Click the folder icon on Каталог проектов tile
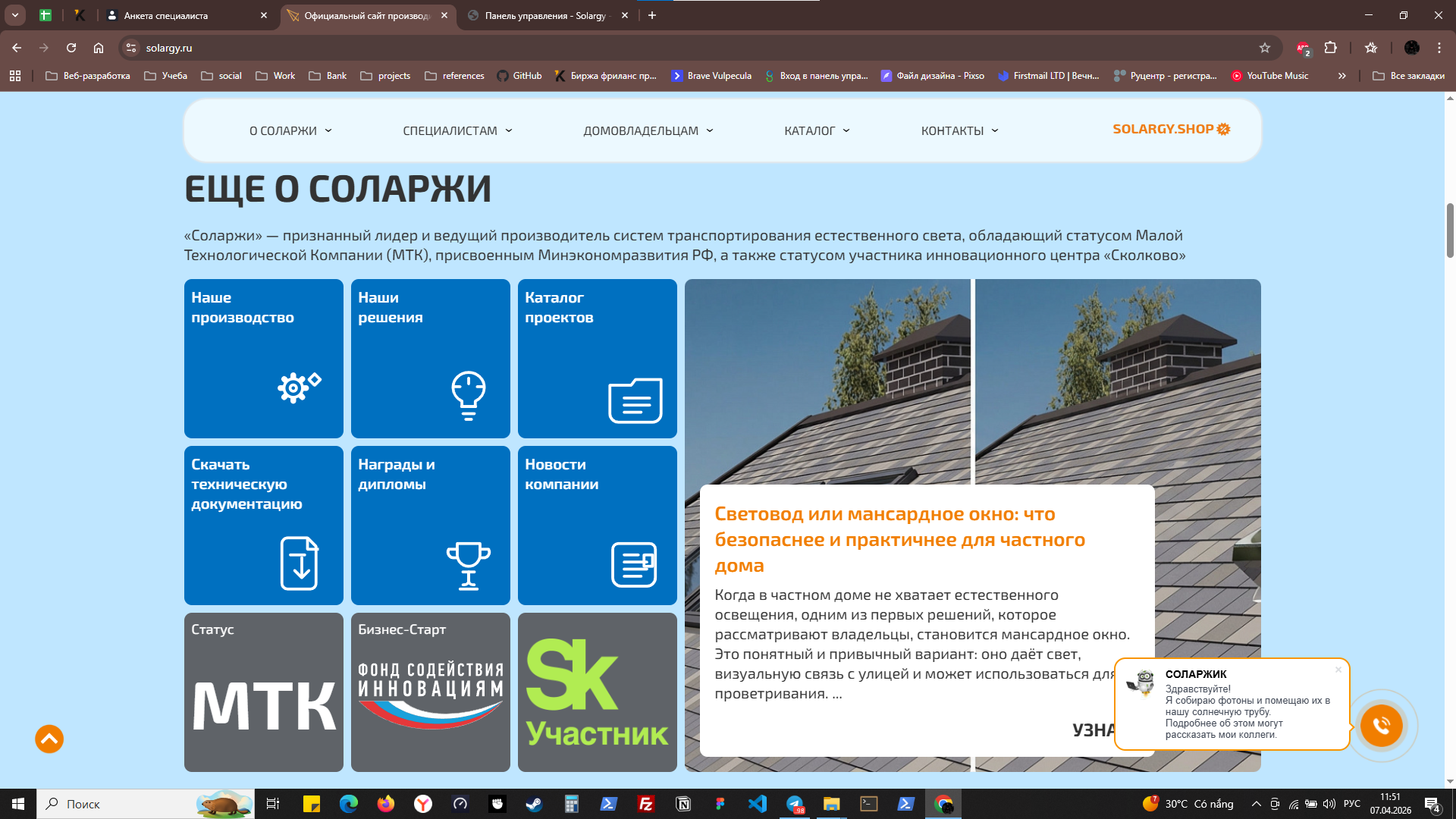The width and height of the screenshot is (1456, 819). coord(635,400)
